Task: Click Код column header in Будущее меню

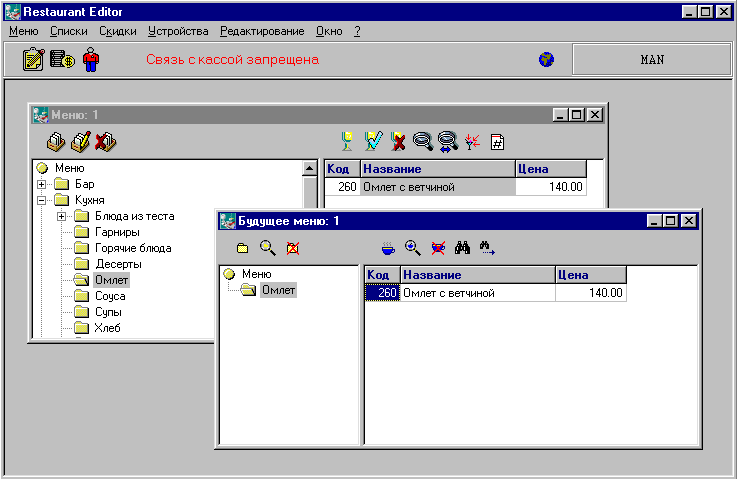Action: point(383,275)
